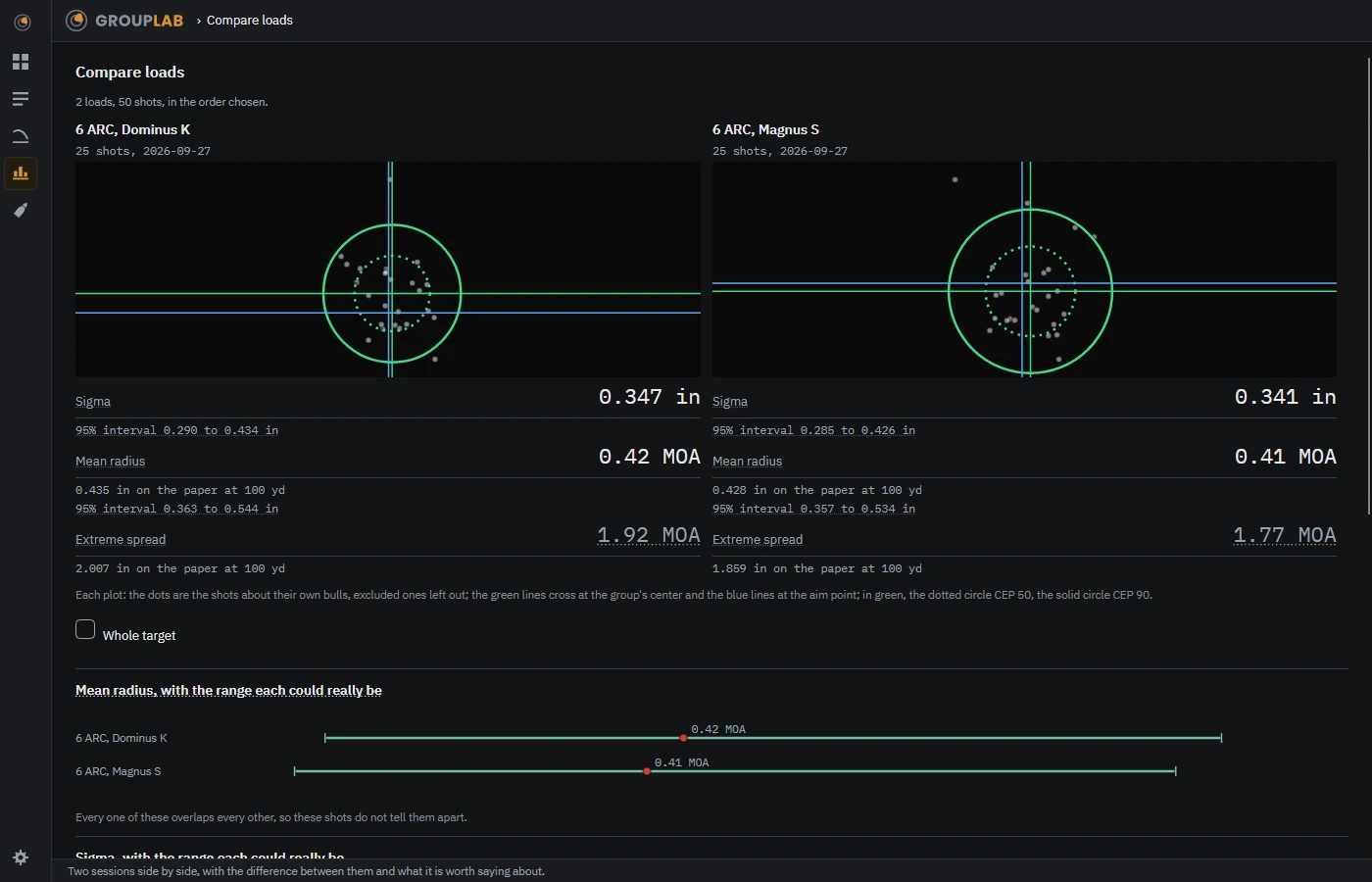Click the Magnus S interval marker dot
Screen dimensions: 1372x882
647,771
